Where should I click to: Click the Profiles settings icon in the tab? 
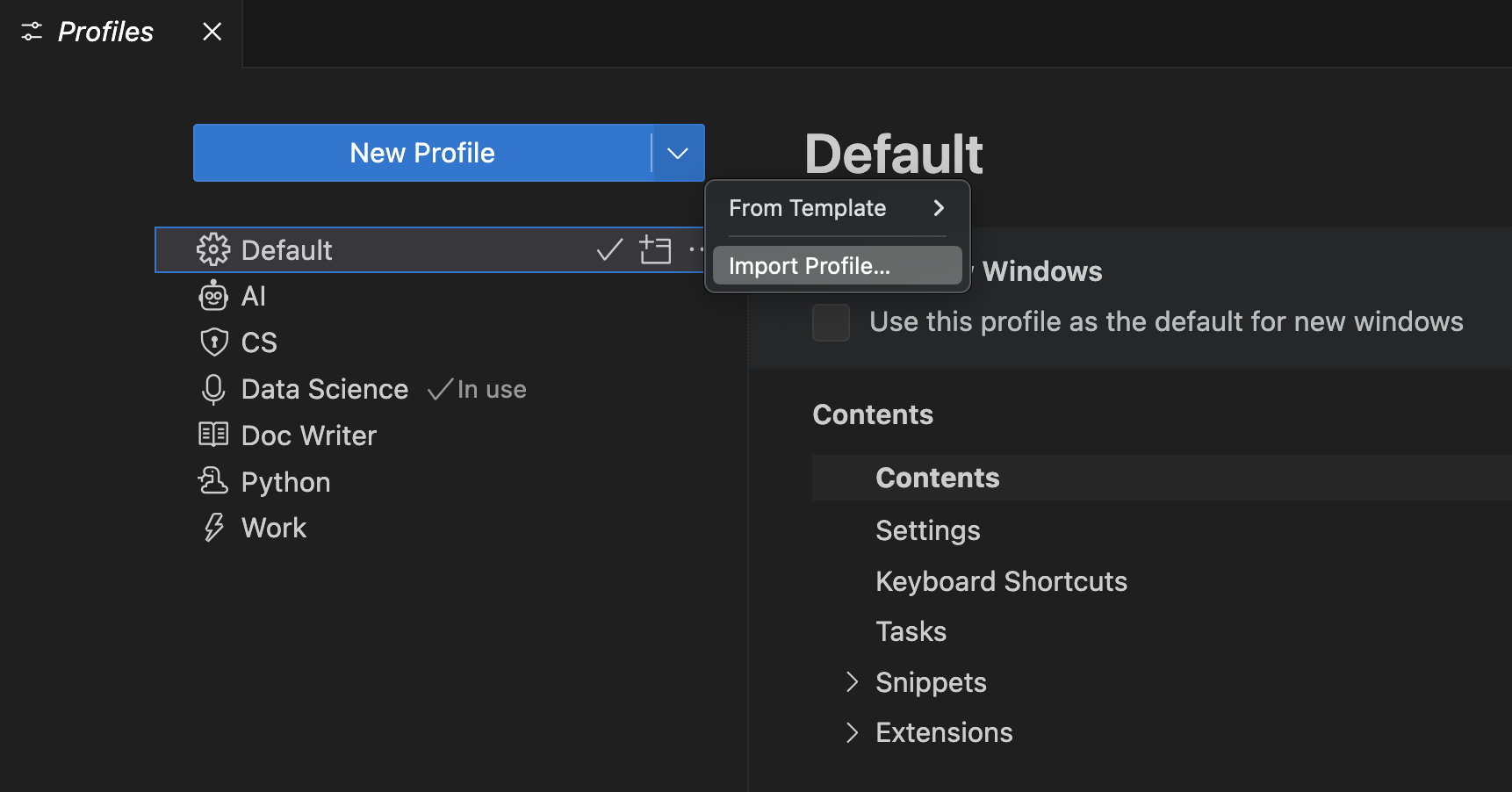point(31,32)
